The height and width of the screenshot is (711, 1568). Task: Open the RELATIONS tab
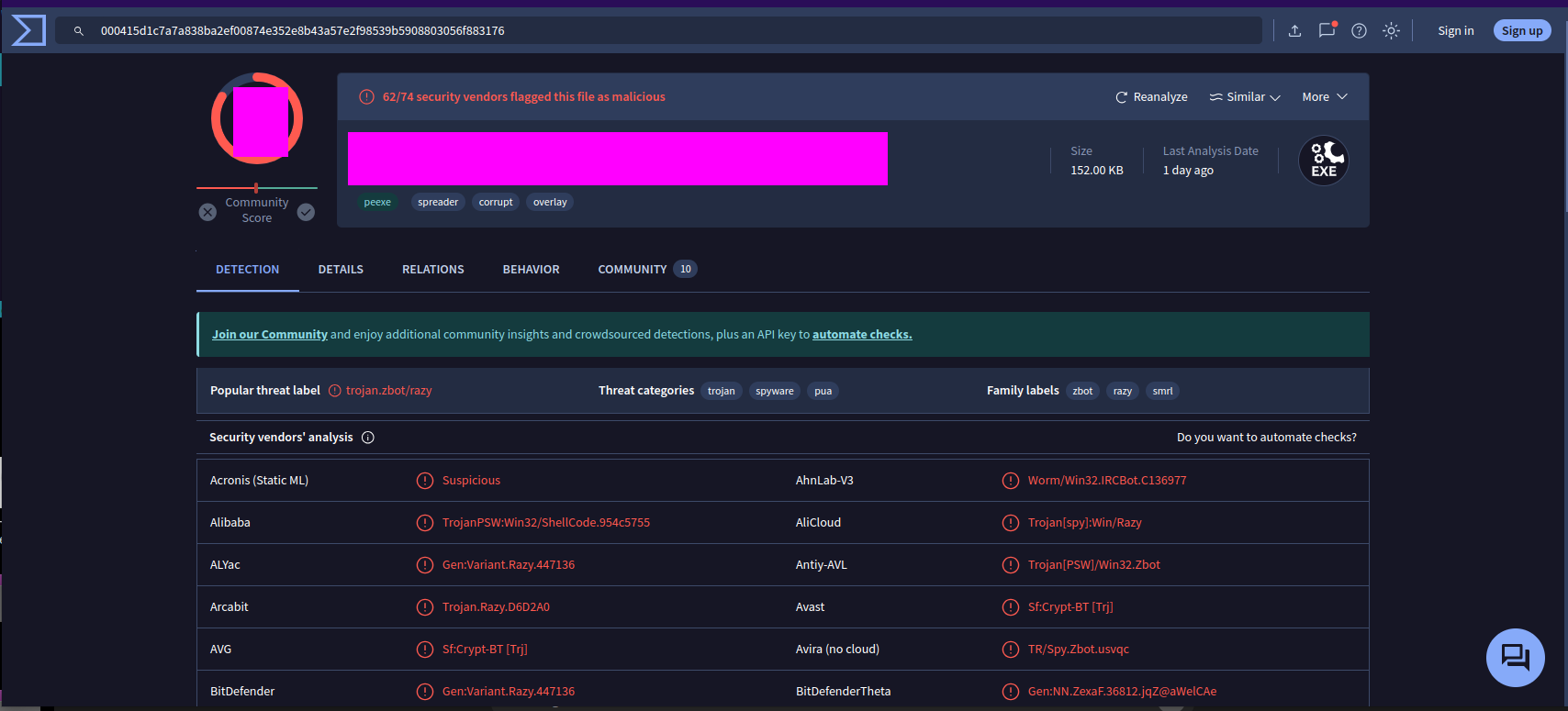click(433, 270)
